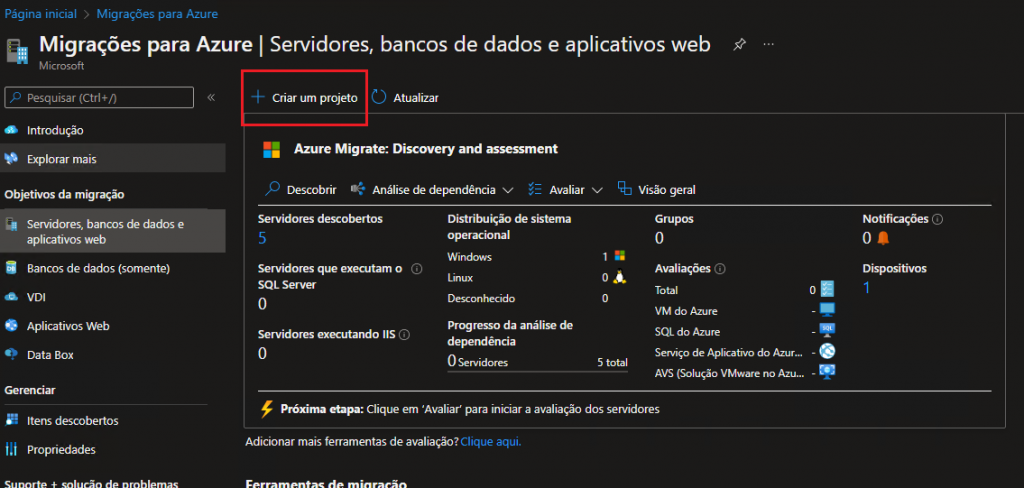
Task: Open the ellipsis more options menu
Action: click(768, 45)
